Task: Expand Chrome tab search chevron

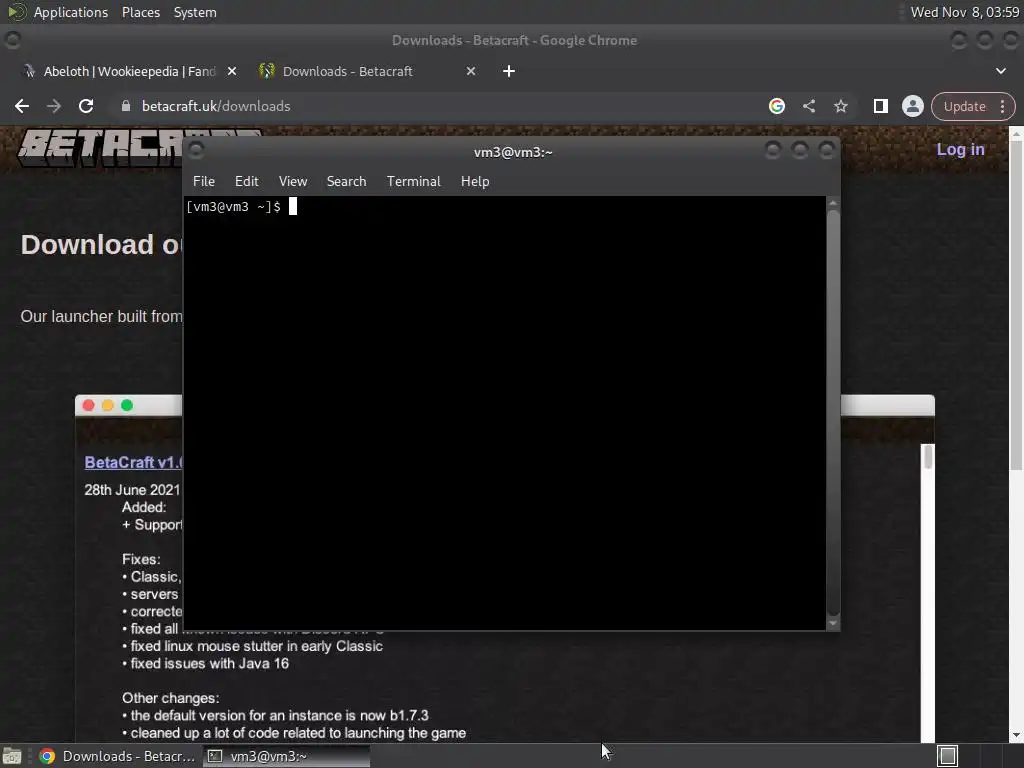Action: (1000, 71)
